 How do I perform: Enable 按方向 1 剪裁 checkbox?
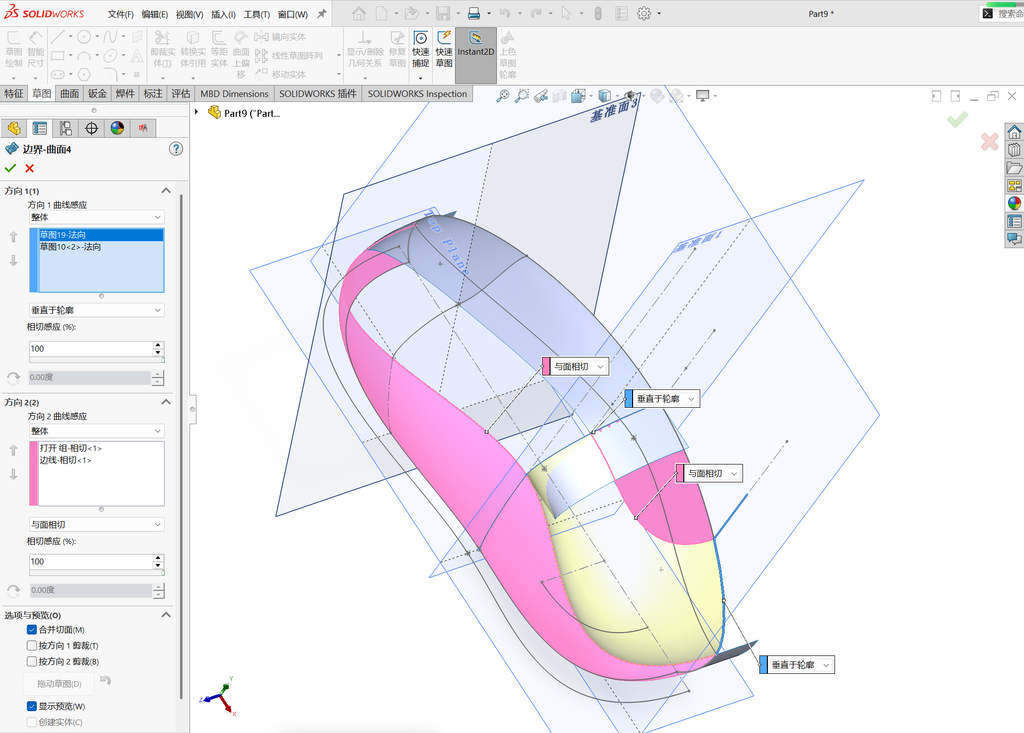point(31,645)
